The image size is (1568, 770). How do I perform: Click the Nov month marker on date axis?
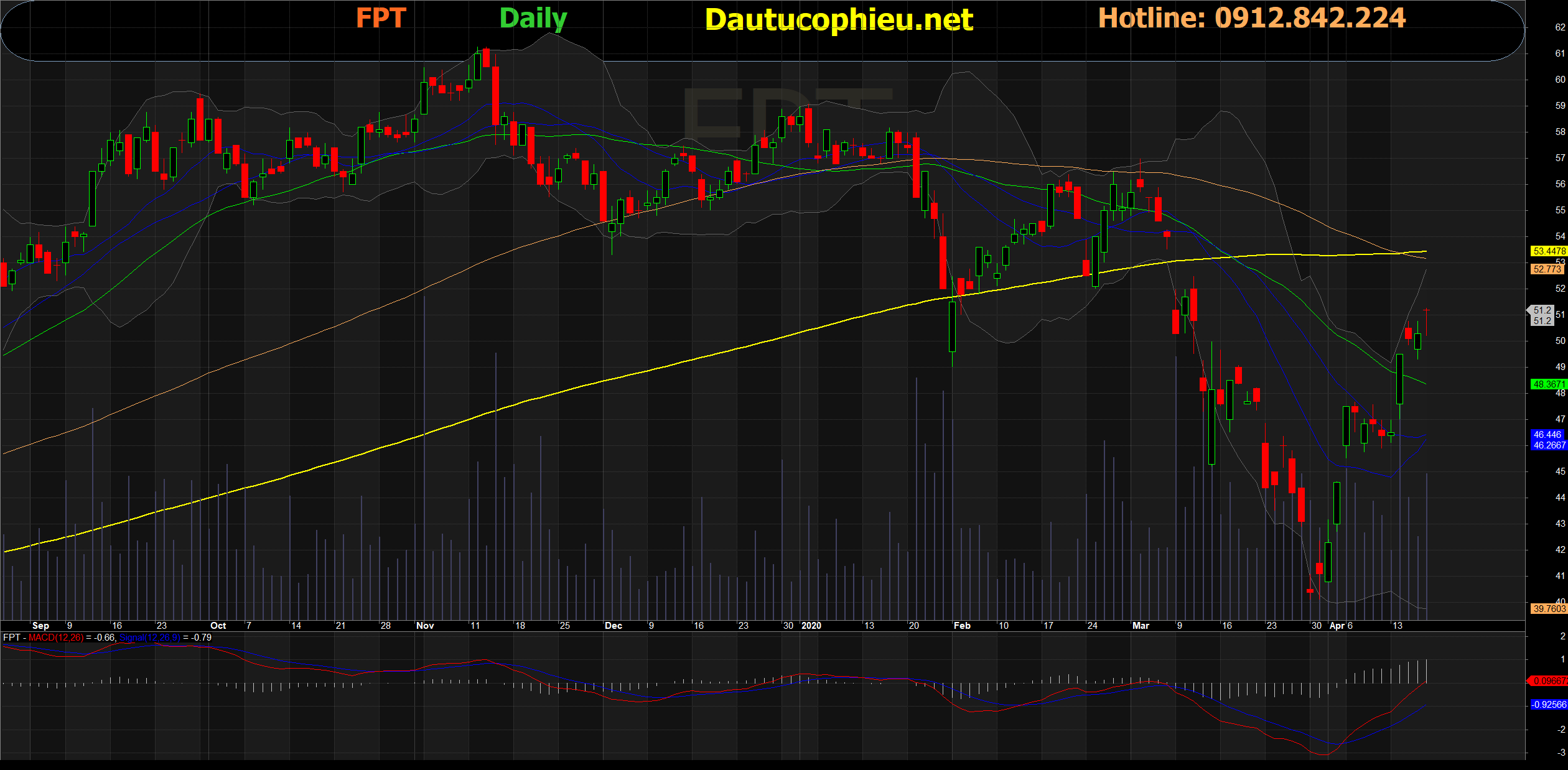(x=425, y=626)
